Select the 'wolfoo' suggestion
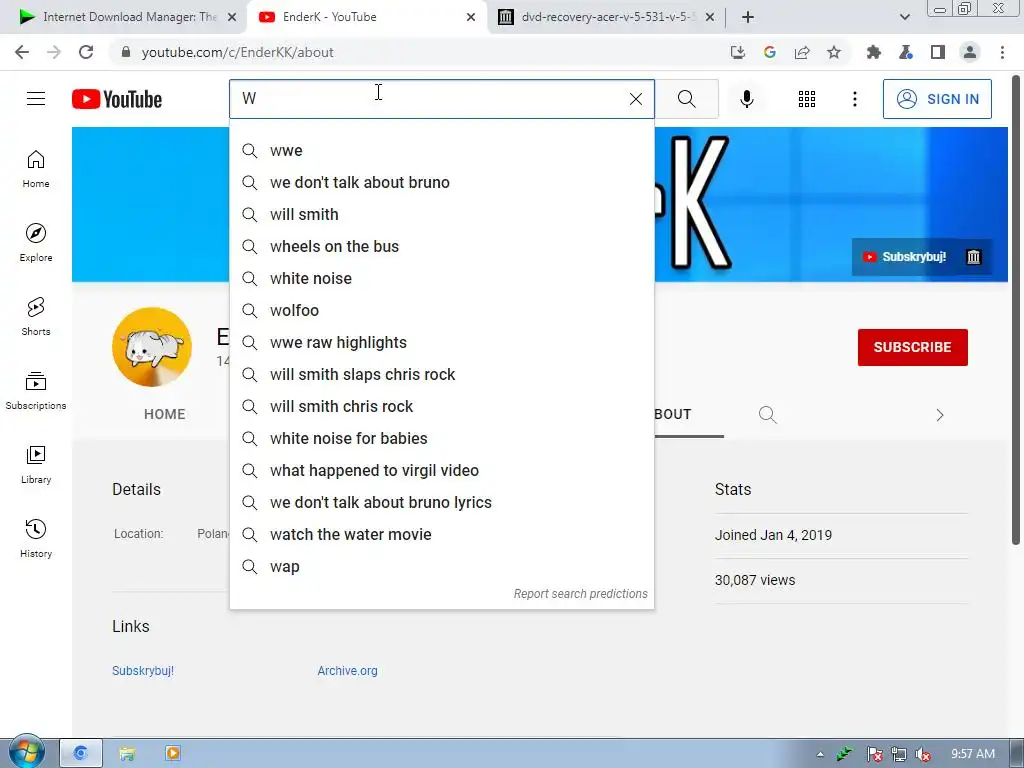1024x768 pixels. pyautogui.click(x=441, y=310)
